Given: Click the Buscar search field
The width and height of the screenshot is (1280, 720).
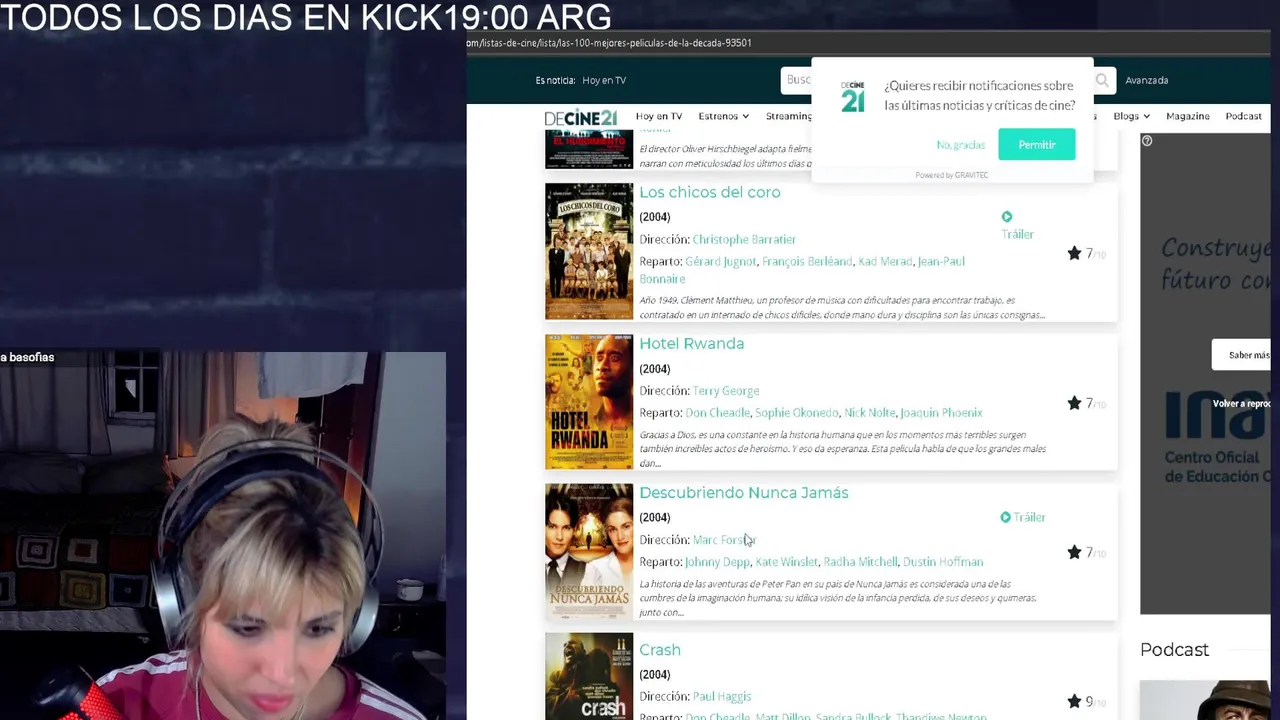Looking at the screenshot, I should point(798,80).
